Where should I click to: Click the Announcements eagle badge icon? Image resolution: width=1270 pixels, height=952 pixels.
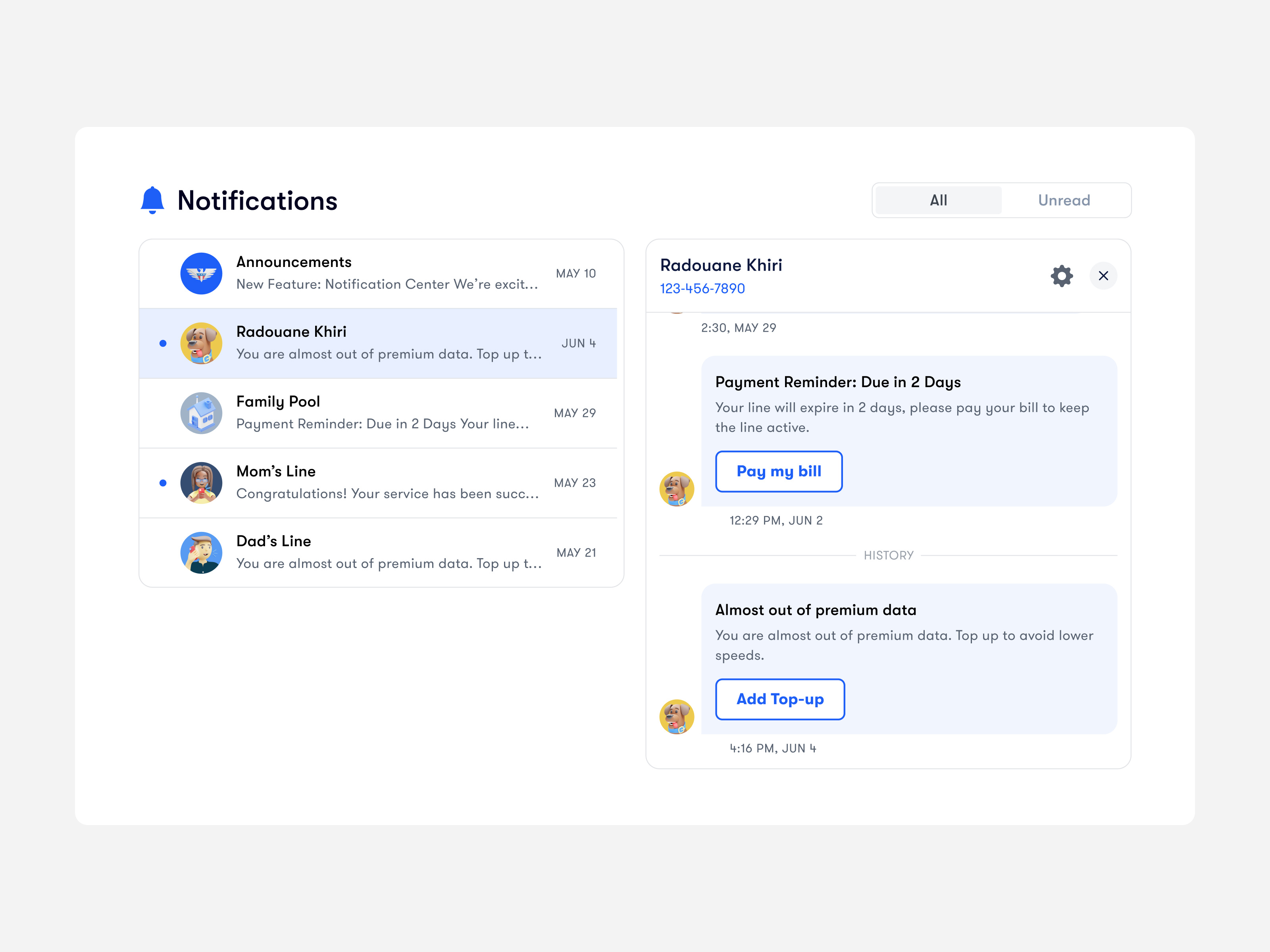coord(201,273)
